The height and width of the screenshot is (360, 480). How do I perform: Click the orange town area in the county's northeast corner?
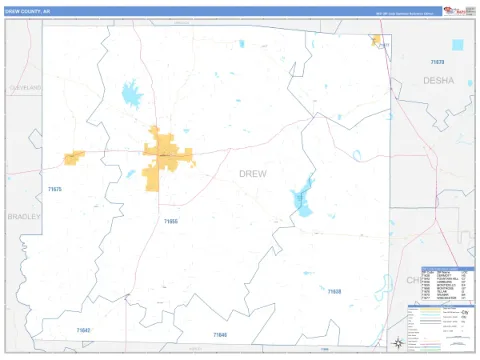click(376, 40)
